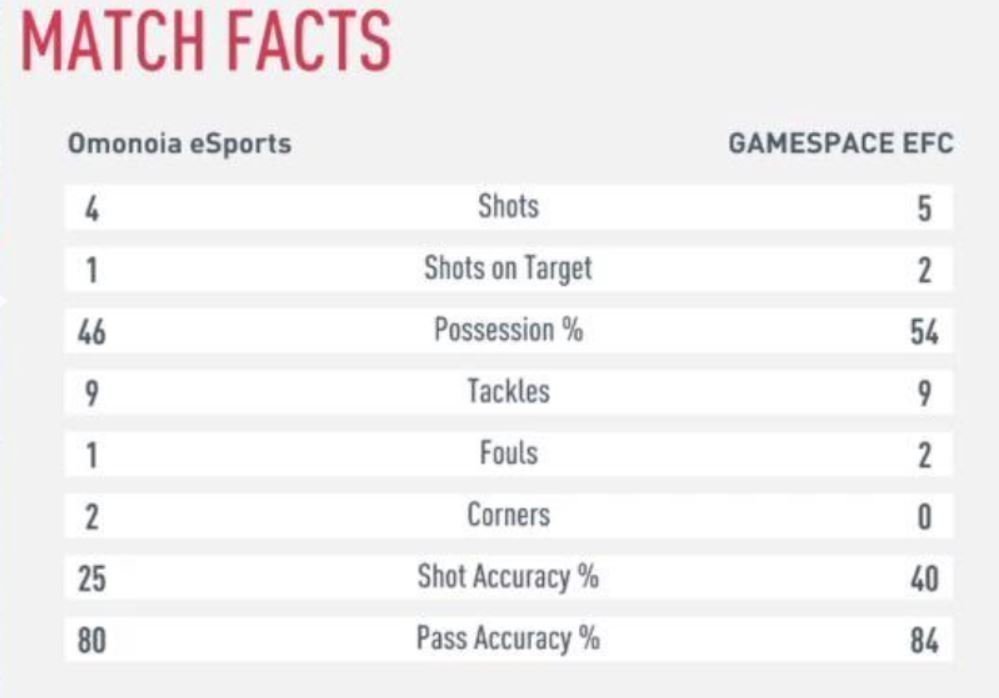999x698 pixels.
Task: Select the Fouls row label
Action: (508, 453)
